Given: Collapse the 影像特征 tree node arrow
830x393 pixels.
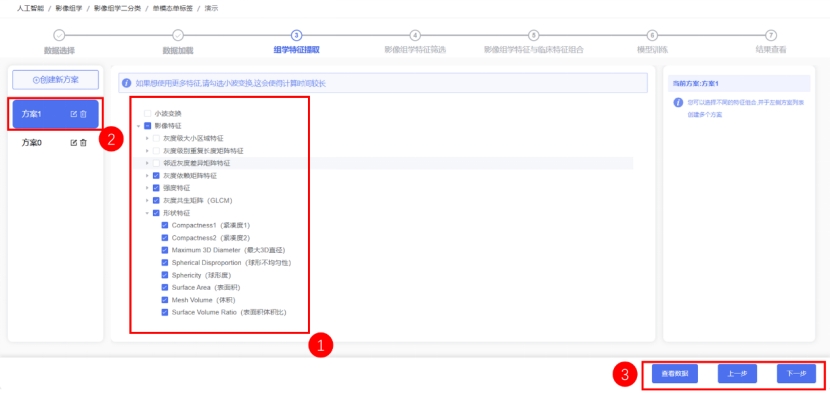Looking at the screenshot, I should pyautogui.click(x=139, y=126).
